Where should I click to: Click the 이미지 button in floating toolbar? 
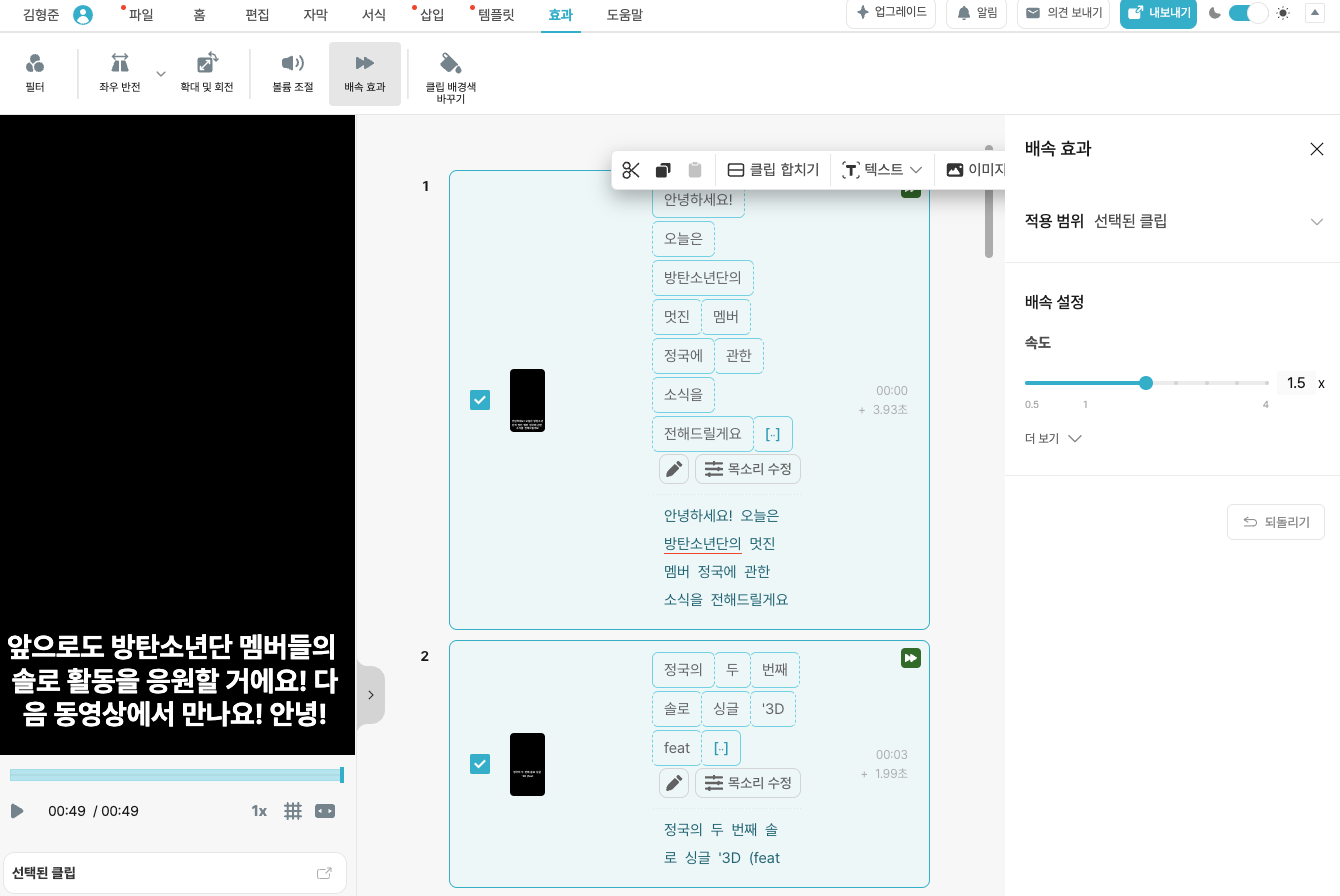[974, 170]
